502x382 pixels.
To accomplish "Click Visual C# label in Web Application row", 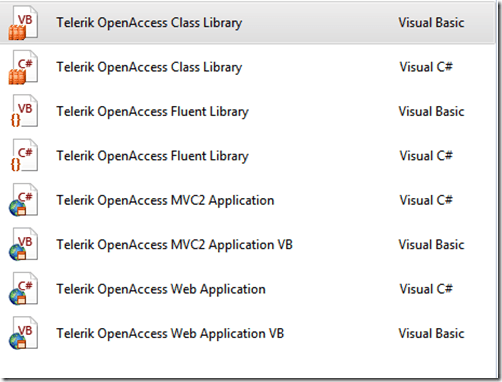I will click(426, 289).
